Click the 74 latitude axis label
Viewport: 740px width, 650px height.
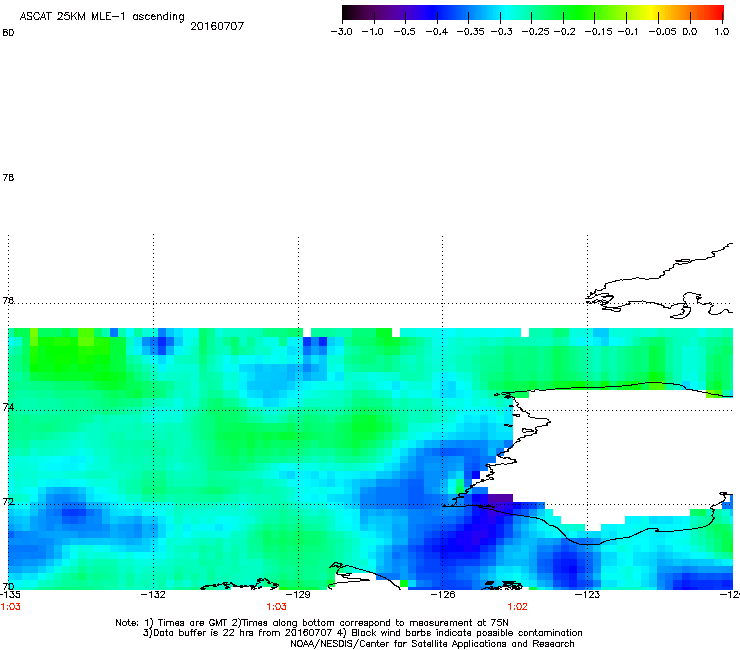point(8,407)
